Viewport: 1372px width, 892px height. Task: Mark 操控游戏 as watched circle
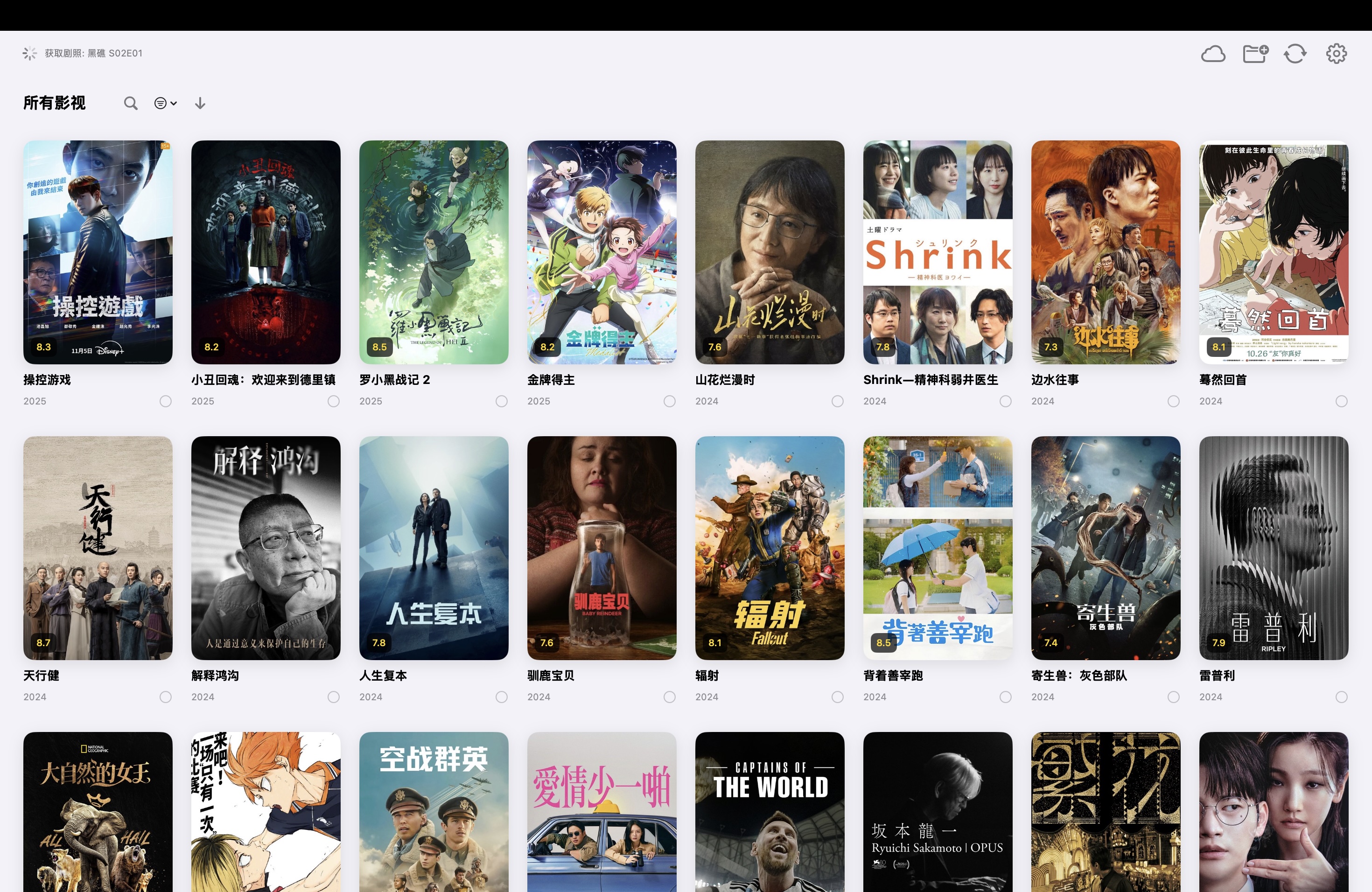point(166,401)
